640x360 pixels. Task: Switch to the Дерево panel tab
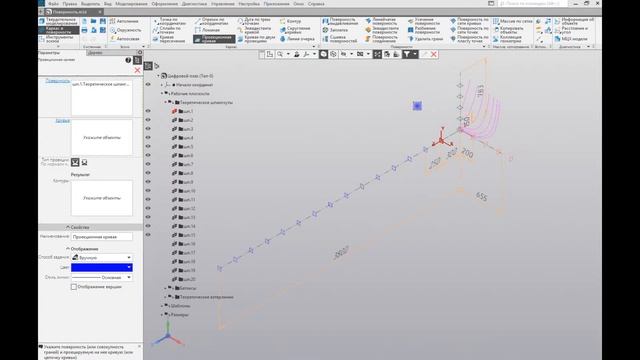pyautogui.click(x=95, y=53)
